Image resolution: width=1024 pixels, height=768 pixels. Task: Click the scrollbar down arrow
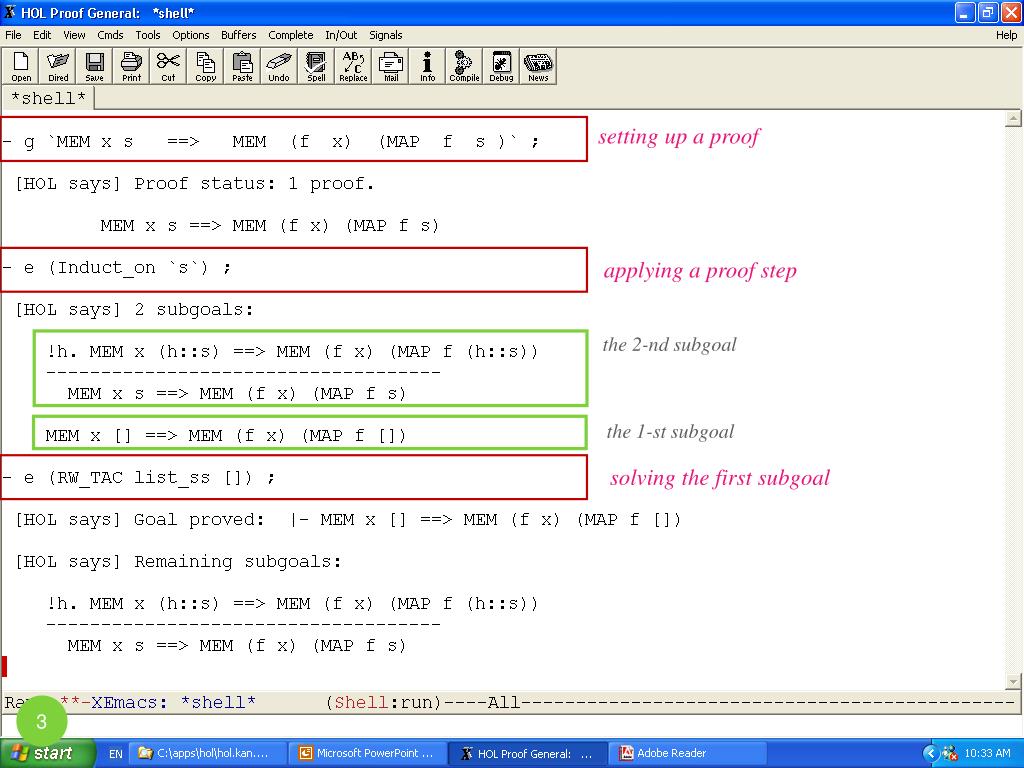(1013, 681)
